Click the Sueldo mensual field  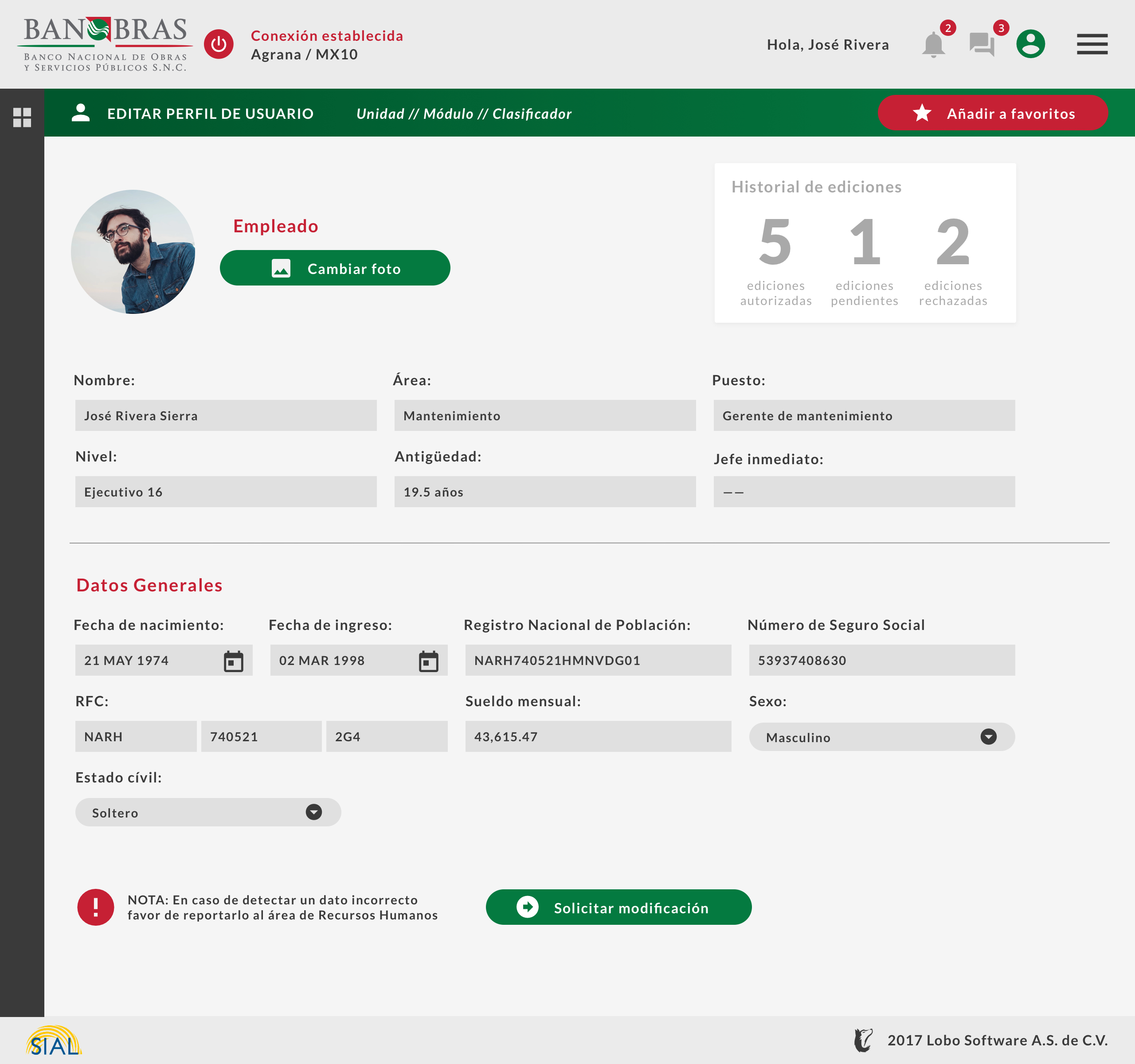(x=598, y=737)
